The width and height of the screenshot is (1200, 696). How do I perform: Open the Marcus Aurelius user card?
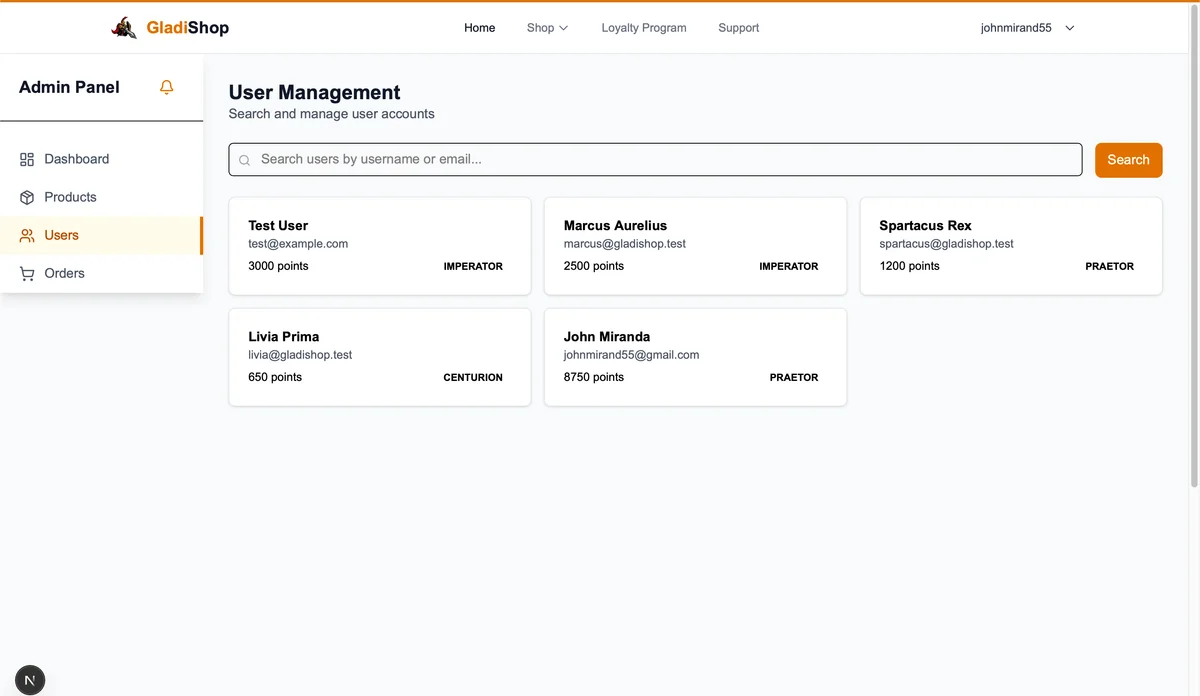click(695, 246)
